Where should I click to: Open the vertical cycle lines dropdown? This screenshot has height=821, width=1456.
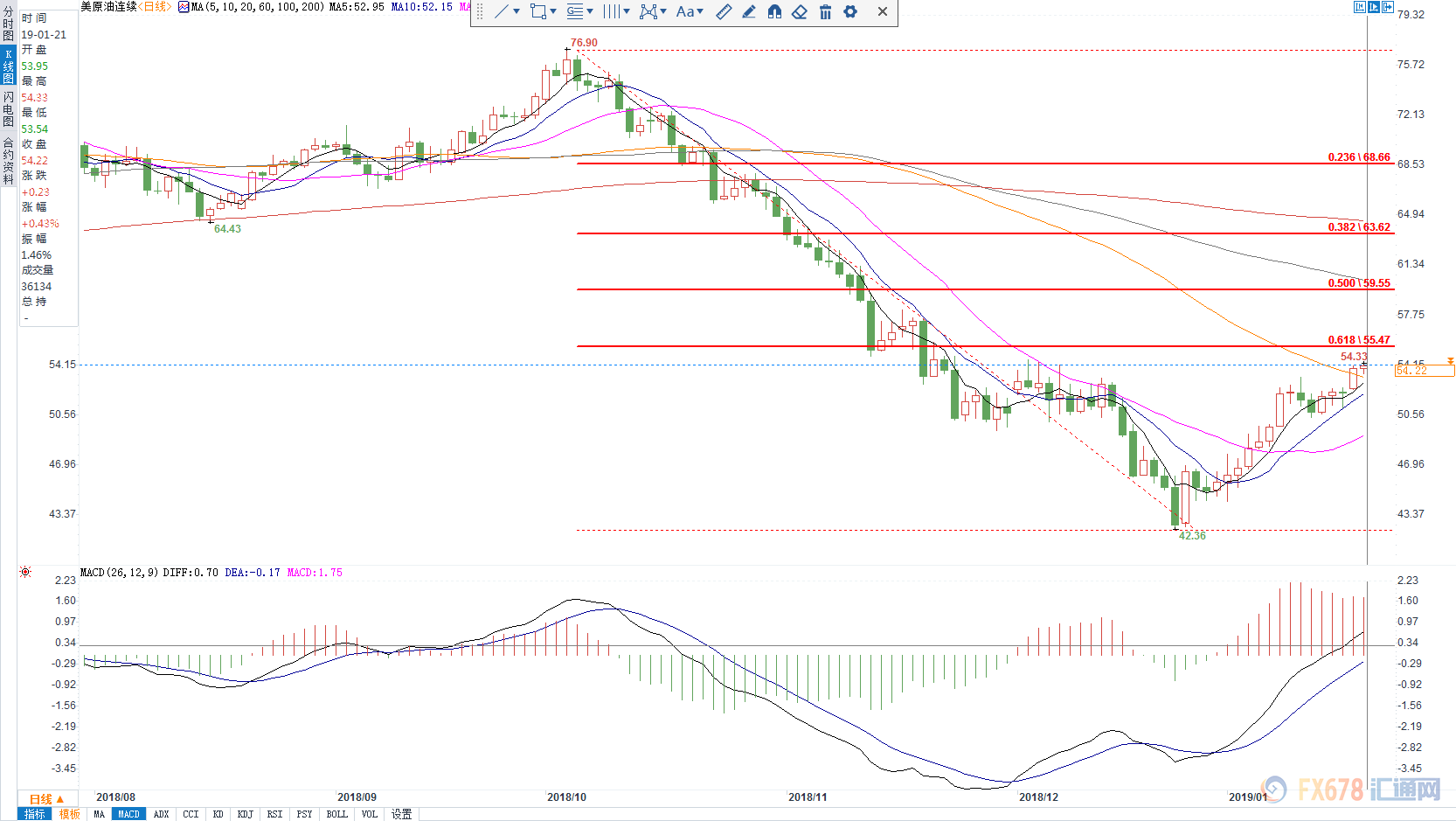[x=627, y=12]
